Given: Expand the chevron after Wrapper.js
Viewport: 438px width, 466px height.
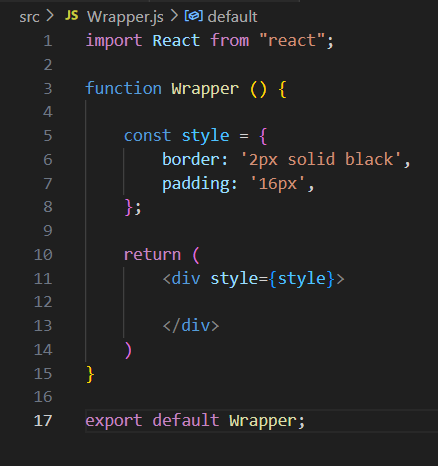Looking at the screenshot, I should pyautogui.click(x=174, y=16).
